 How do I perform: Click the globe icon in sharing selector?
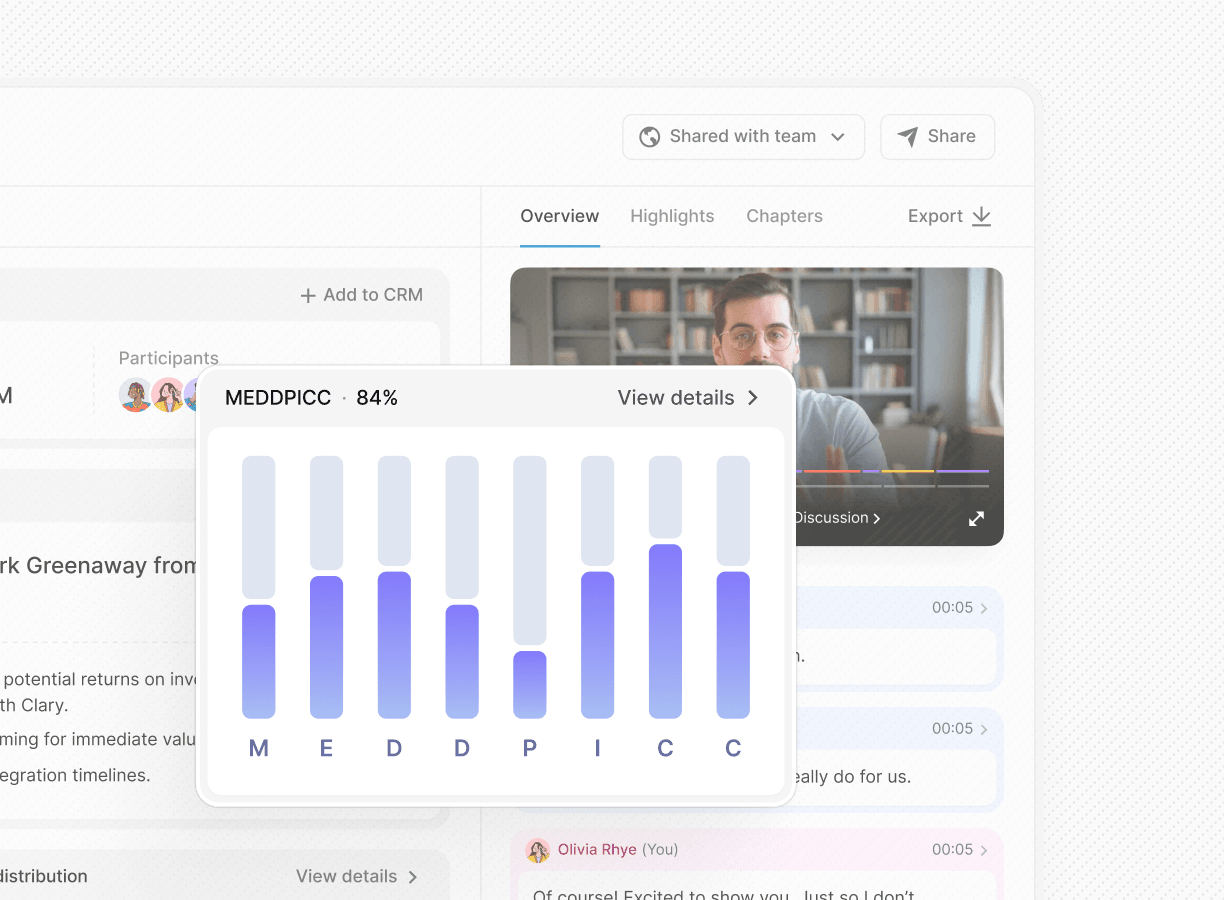pos(650,137)
